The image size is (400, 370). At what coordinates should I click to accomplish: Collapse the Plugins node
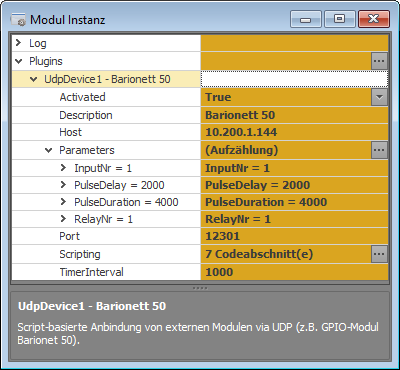19,61
